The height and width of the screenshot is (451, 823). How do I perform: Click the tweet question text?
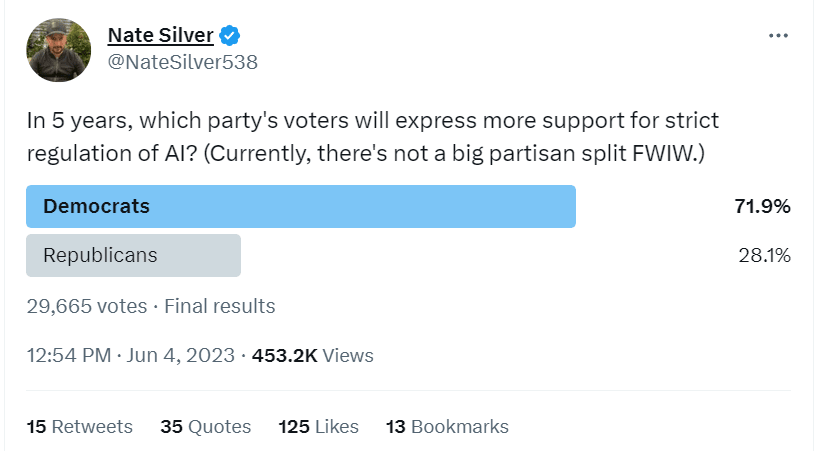[x=372, y=138]
